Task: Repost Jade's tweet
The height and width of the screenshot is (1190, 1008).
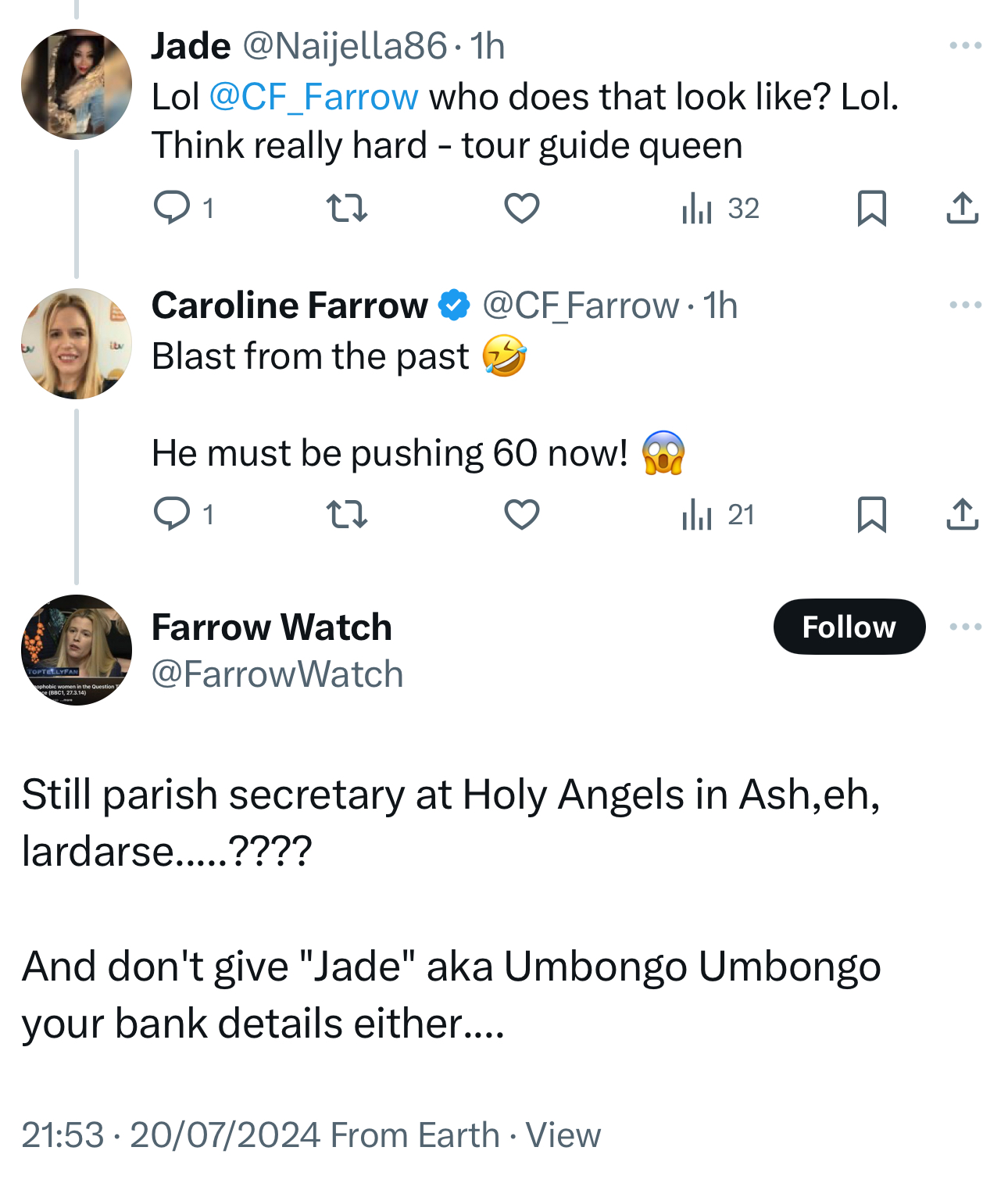Action: click(346, 209)
